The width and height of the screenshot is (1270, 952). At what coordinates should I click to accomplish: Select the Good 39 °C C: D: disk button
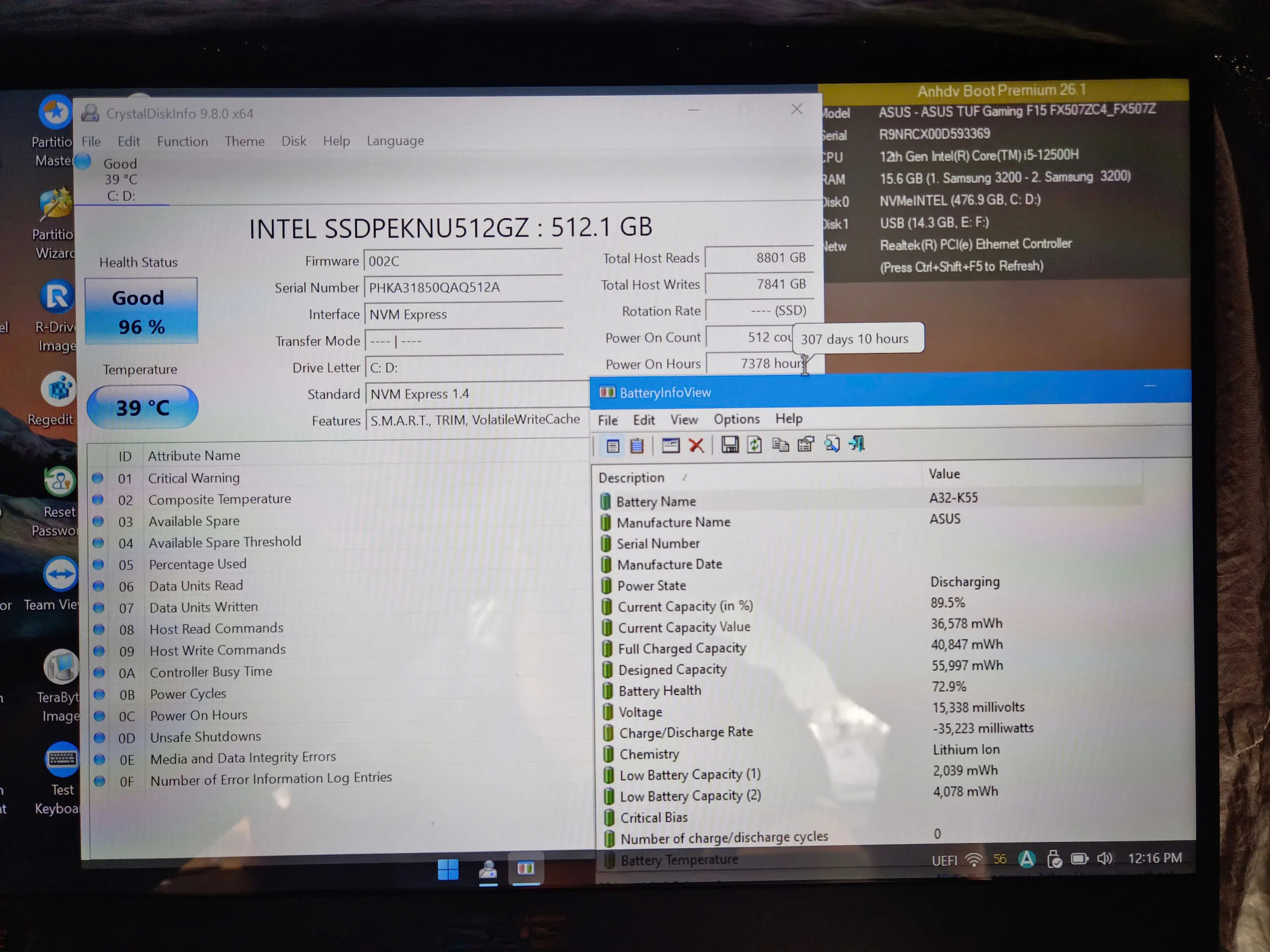(121, 179)
